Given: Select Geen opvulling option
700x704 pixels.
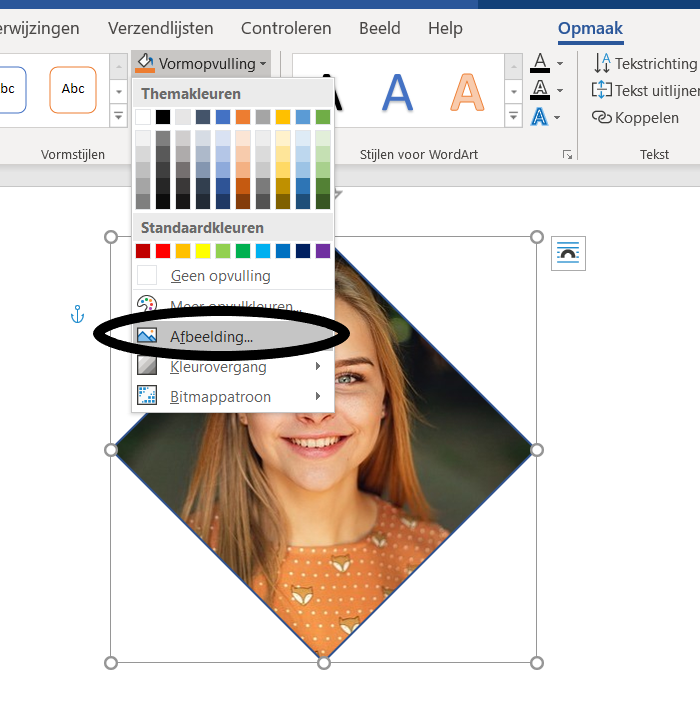Looking at the screenshot, I should [220, 275].
